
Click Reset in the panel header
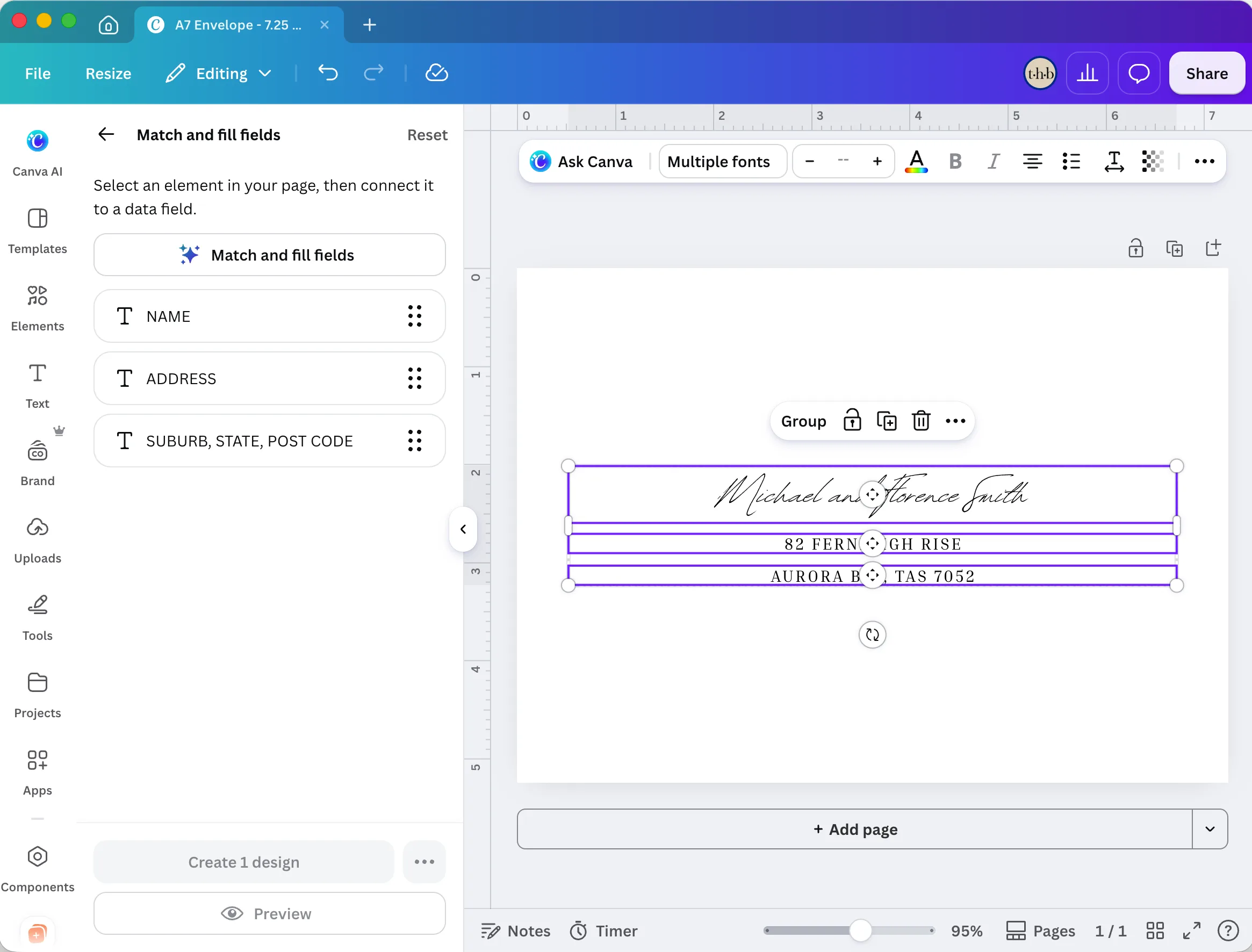427,134
